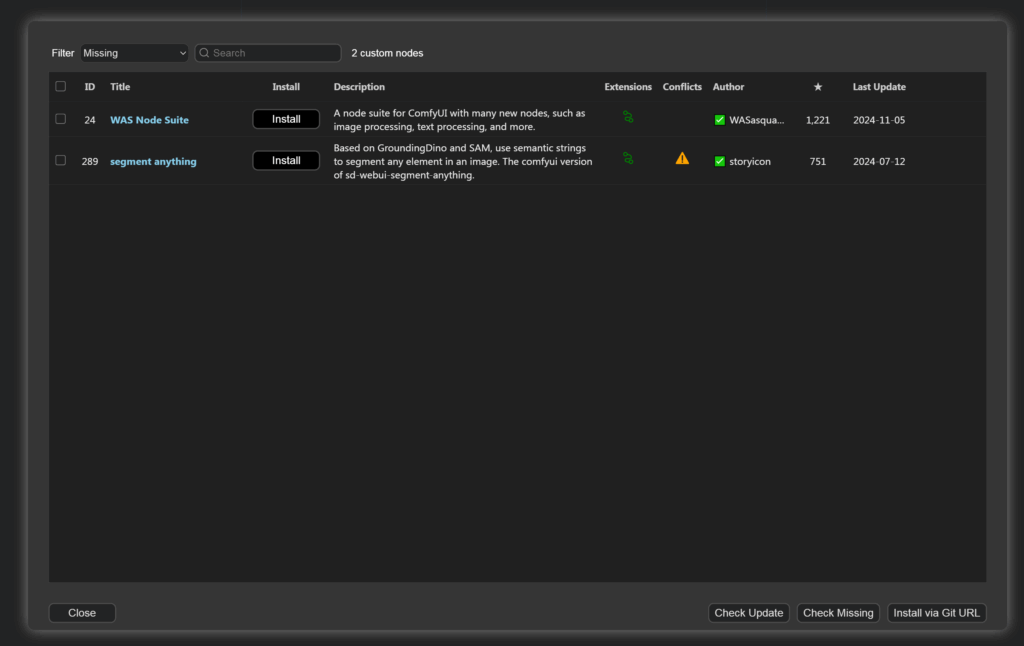This screenshot has height=646, width=1024.
Task: Sort by the Title column header
Action: click(120, 87)
